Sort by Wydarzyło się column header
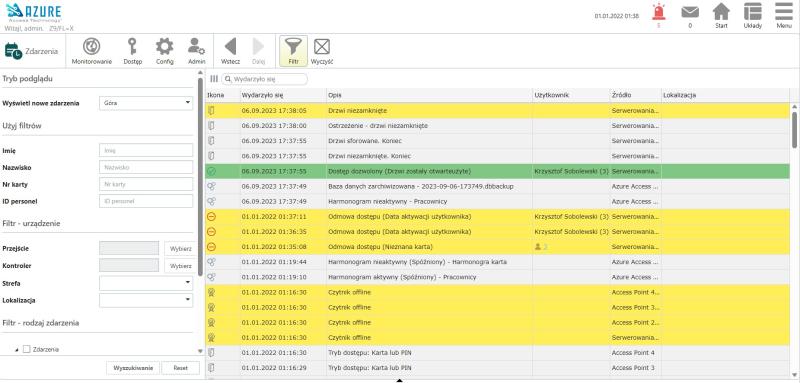The height and width of the screenshot is (383, 800). tap(283, 95)
